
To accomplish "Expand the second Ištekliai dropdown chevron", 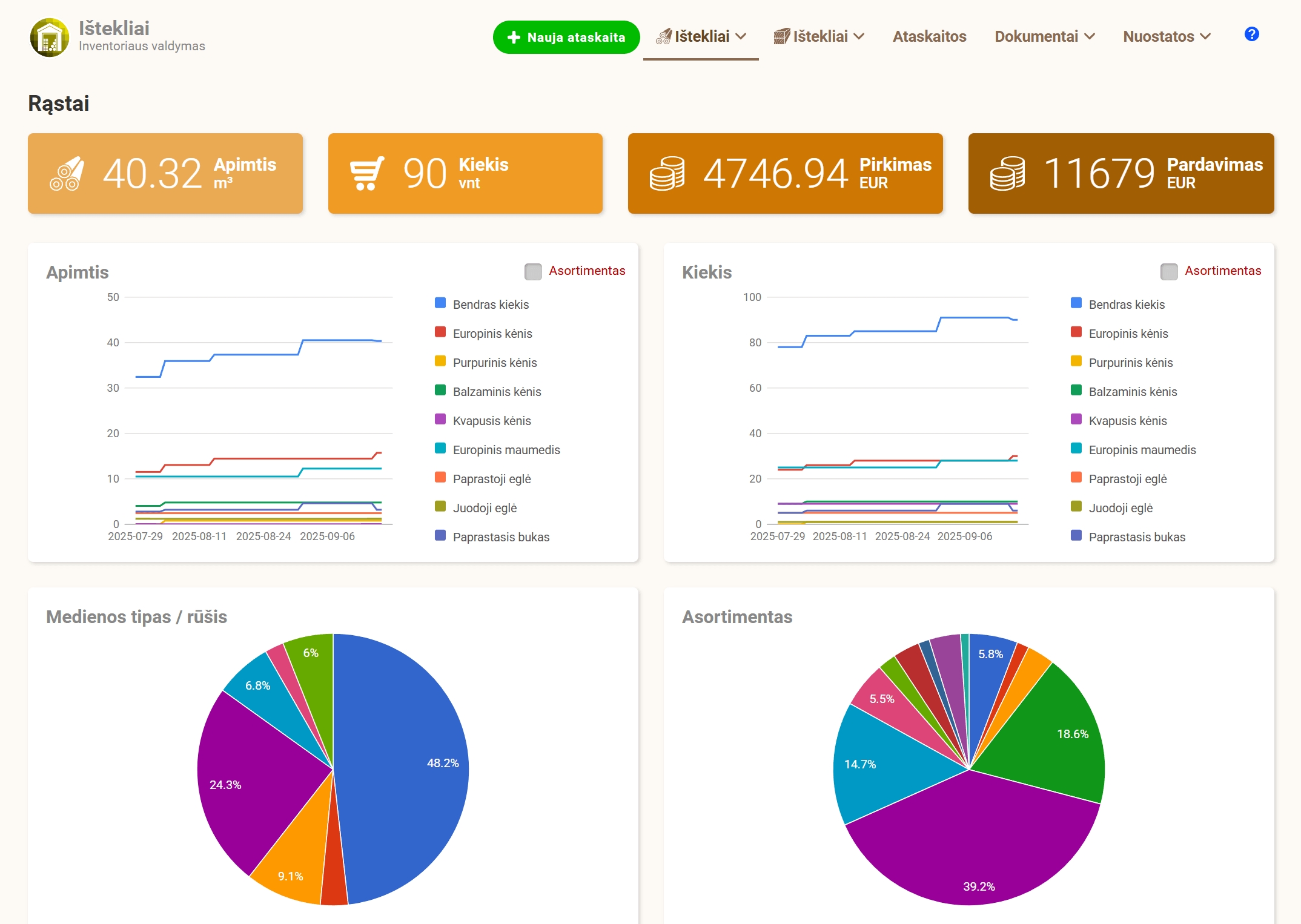I will point(859,36).
